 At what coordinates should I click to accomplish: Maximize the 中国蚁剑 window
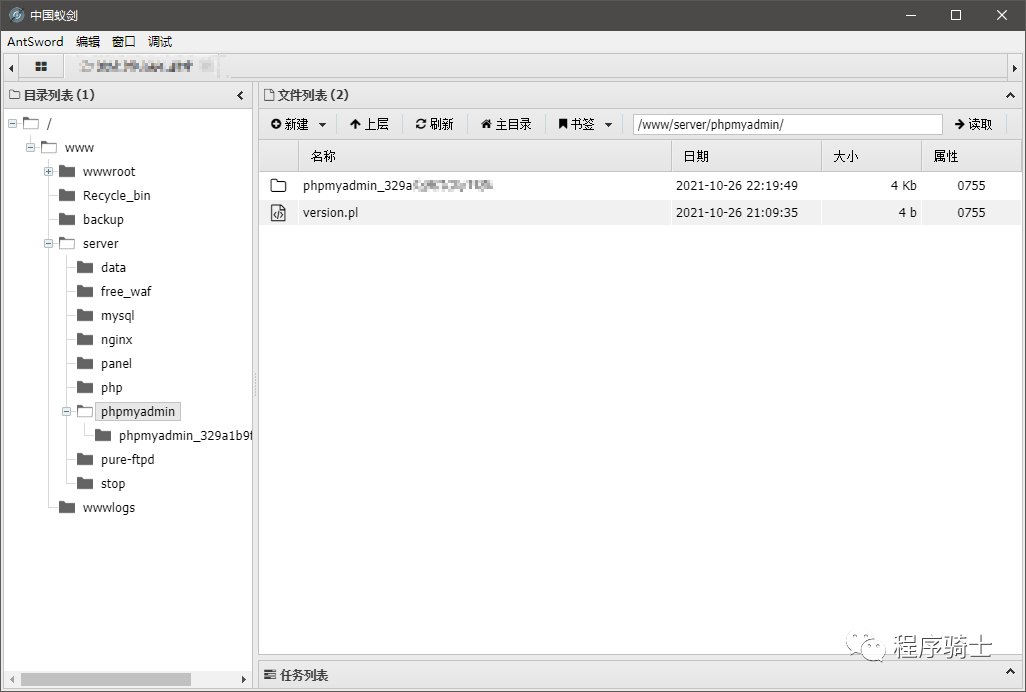point(956,15)
